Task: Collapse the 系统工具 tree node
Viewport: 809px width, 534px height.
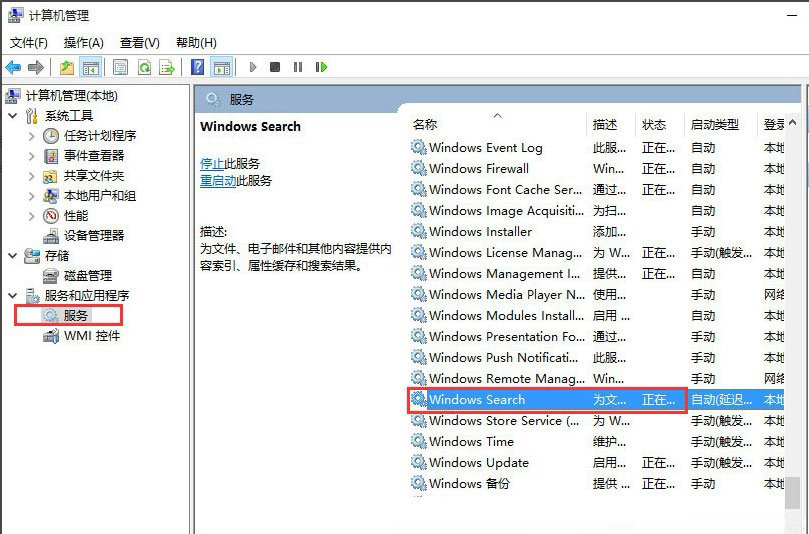Action: (x=13, y=116)
